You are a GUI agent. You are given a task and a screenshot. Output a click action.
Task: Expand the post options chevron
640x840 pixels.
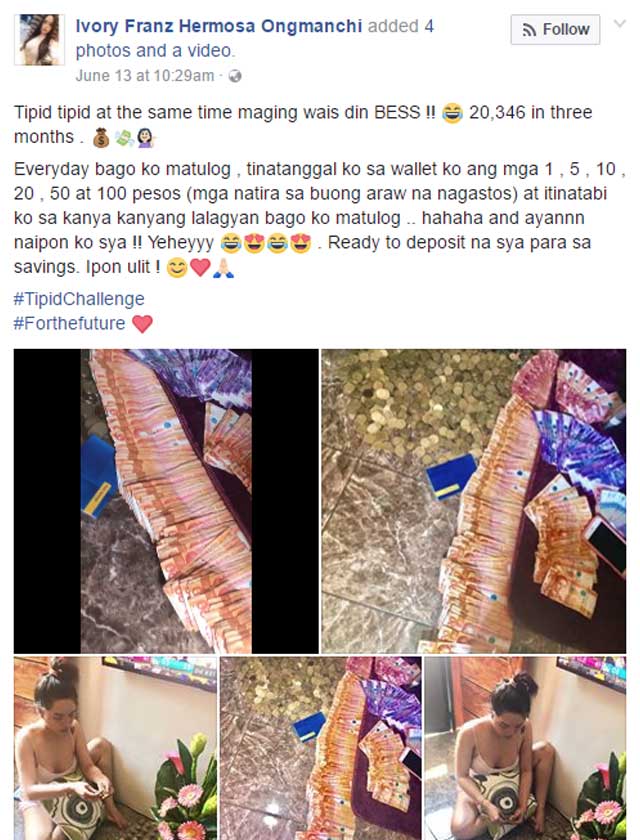[620, 24]
